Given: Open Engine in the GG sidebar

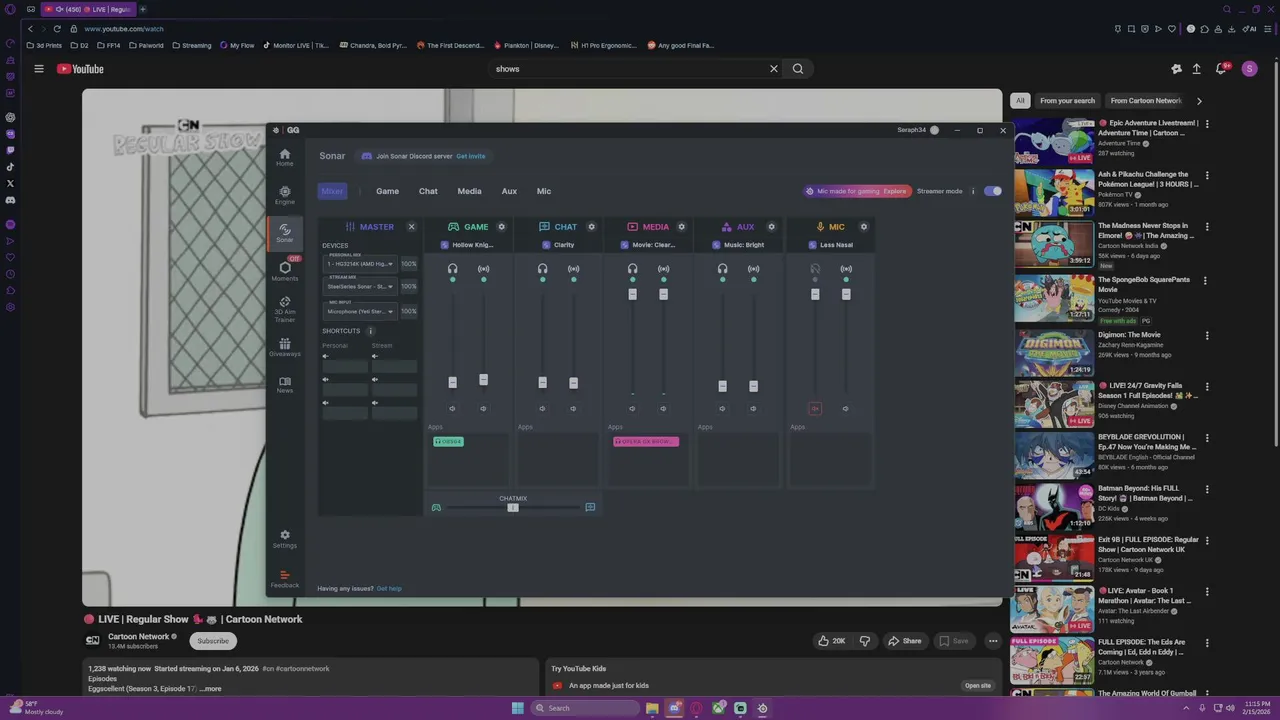Looking at the screenshot, I should tap(285, 195).
